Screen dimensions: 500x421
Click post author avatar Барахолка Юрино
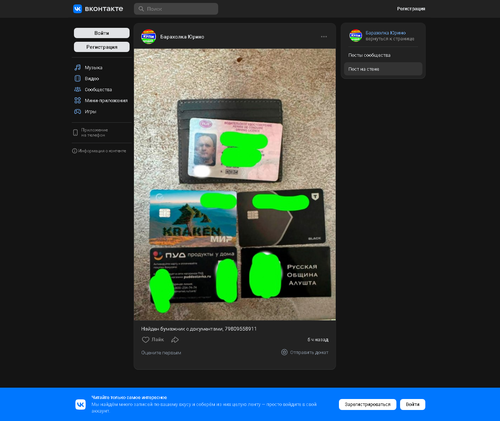149,37
